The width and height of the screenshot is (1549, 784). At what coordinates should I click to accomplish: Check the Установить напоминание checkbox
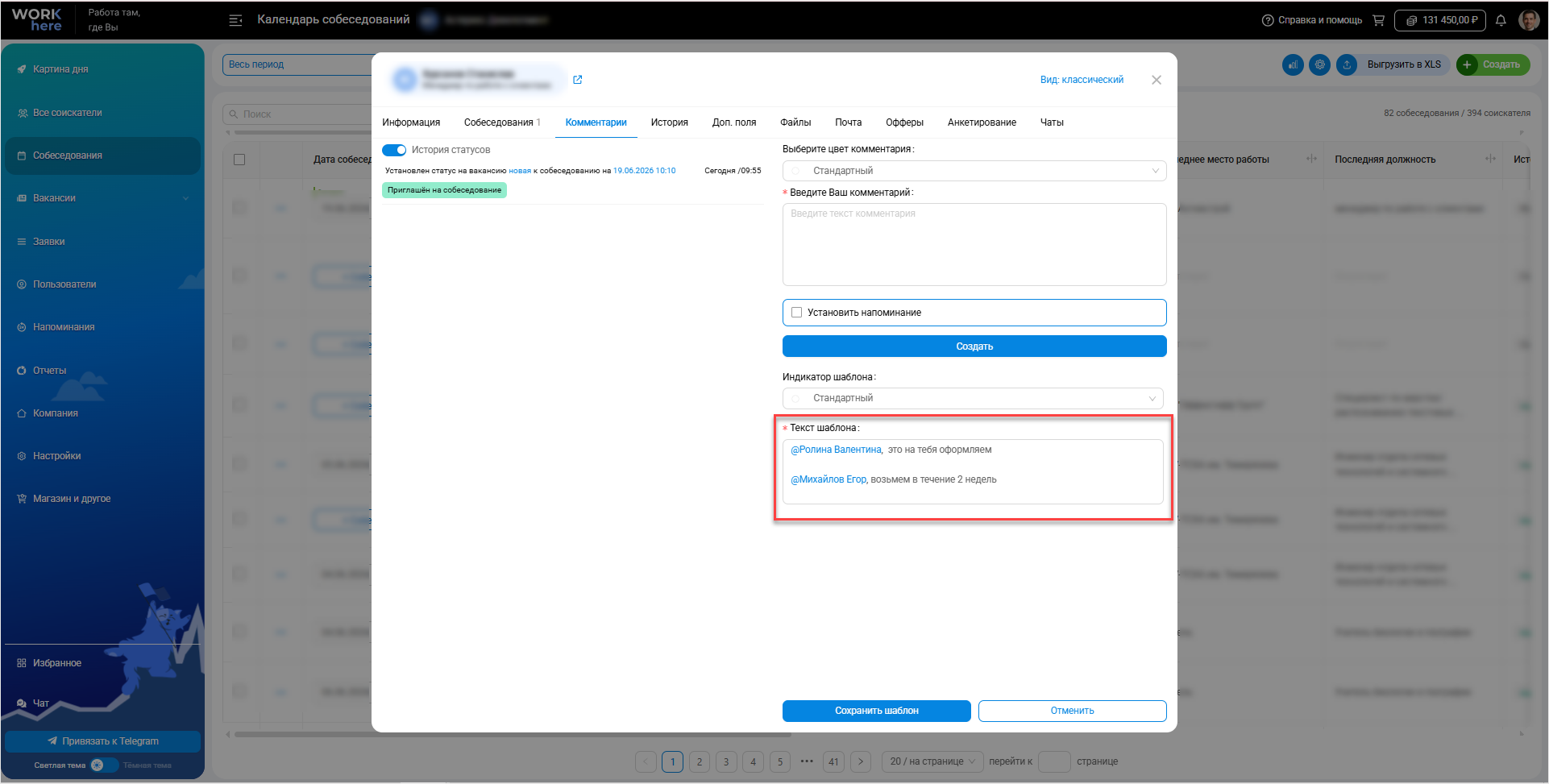click(x=797, y=313)
